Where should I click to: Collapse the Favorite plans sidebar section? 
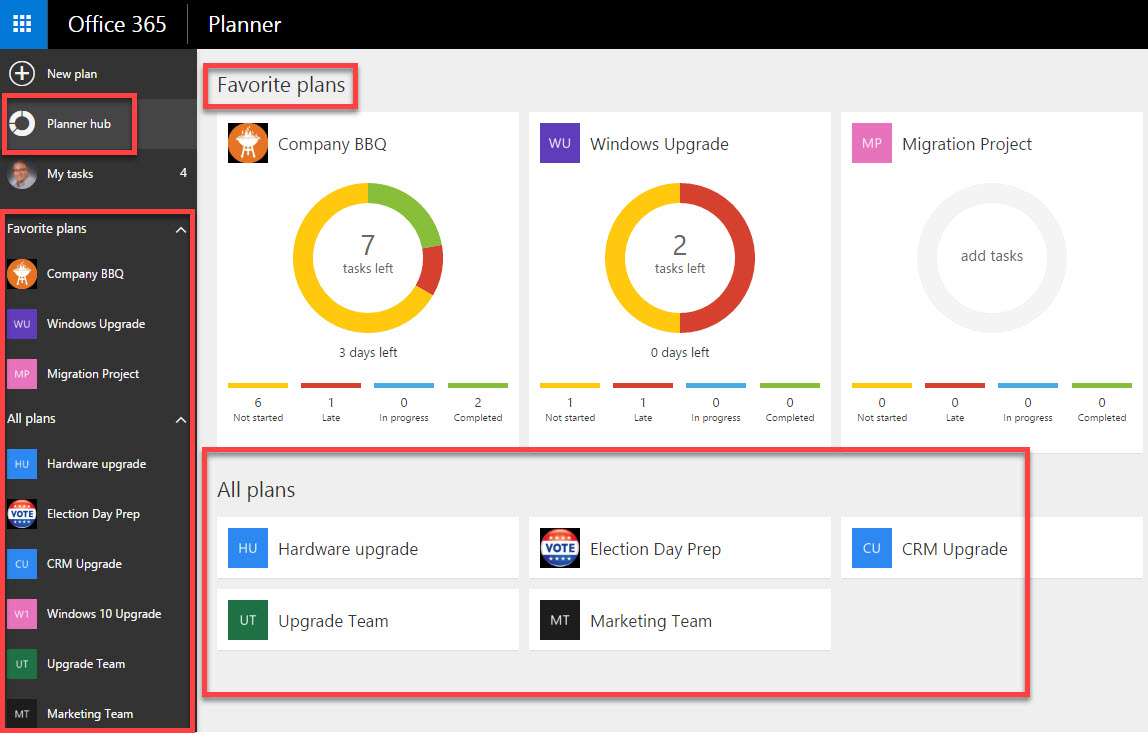(181, 229)
